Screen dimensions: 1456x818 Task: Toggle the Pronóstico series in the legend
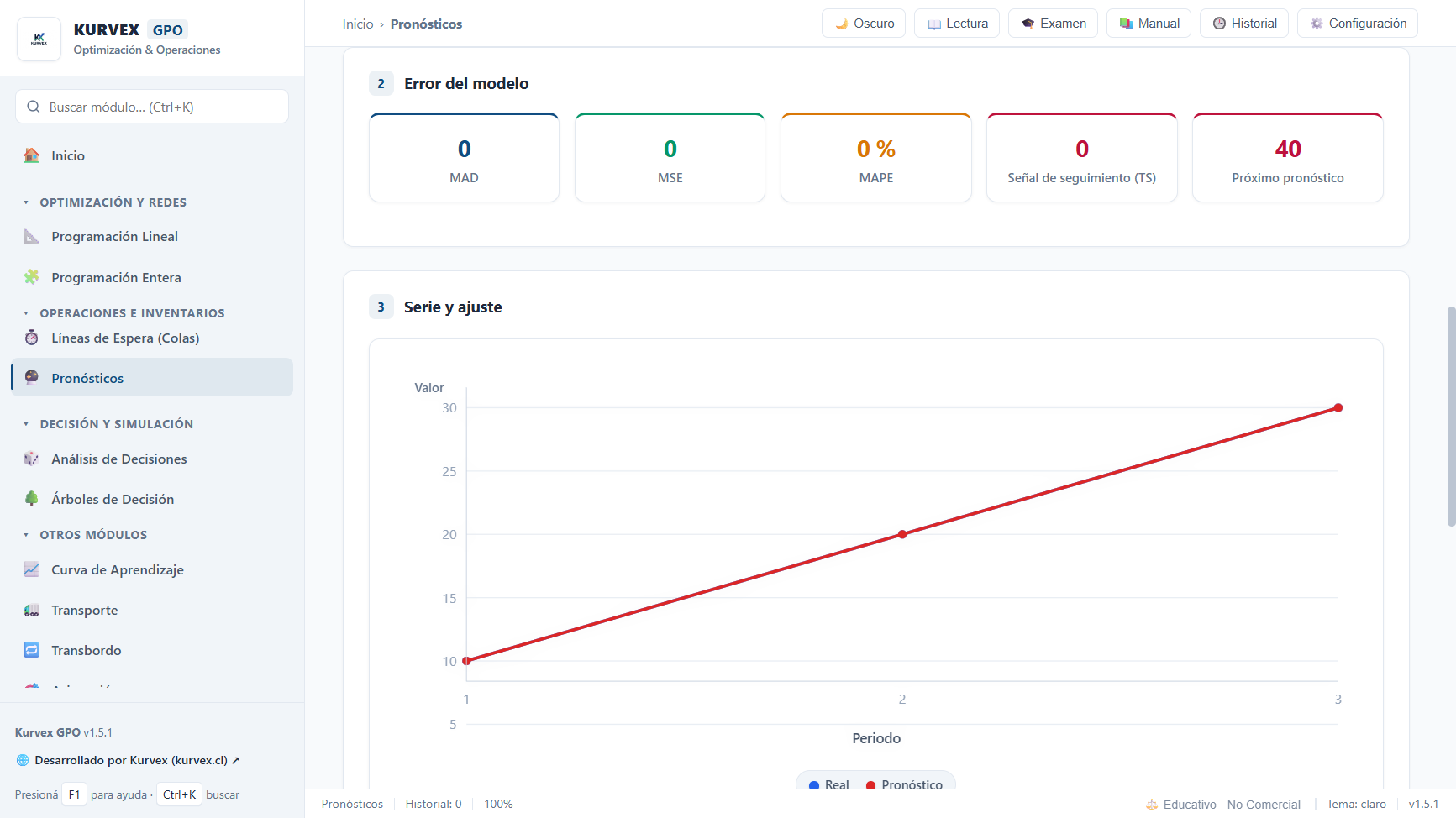coord(904,784)
